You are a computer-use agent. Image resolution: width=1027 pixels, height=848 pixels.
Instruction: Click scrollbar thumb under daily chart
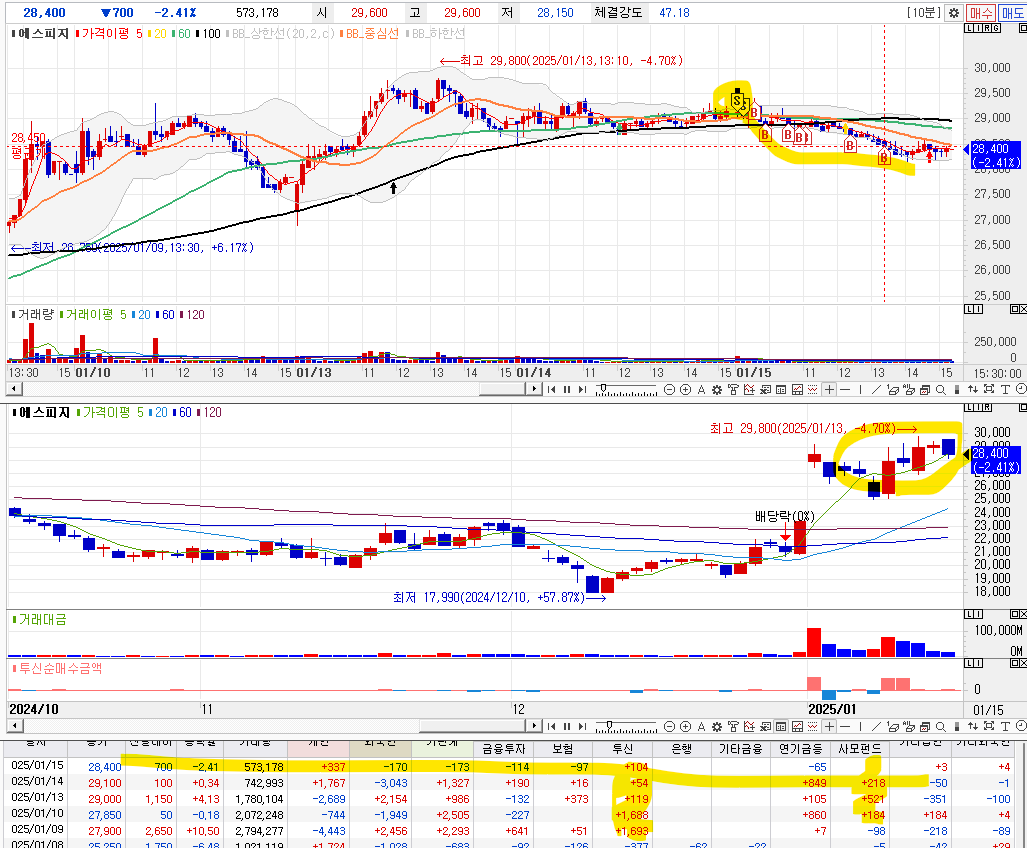[x=474, y=726]
